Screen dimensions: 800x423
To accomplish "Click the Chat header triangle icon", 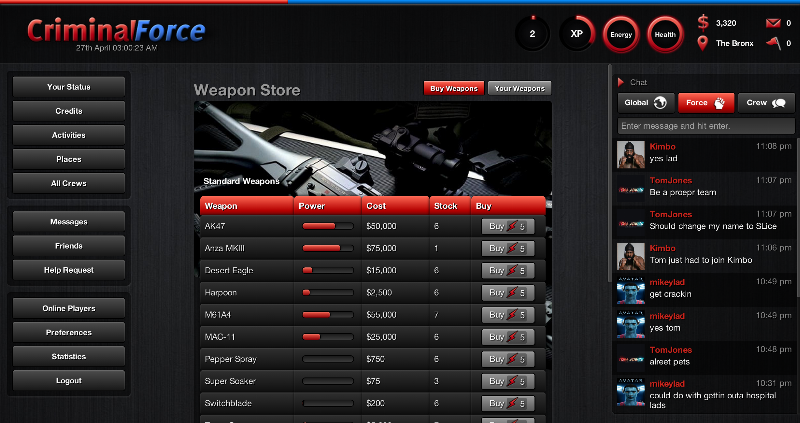I will [x=621, y=82].
